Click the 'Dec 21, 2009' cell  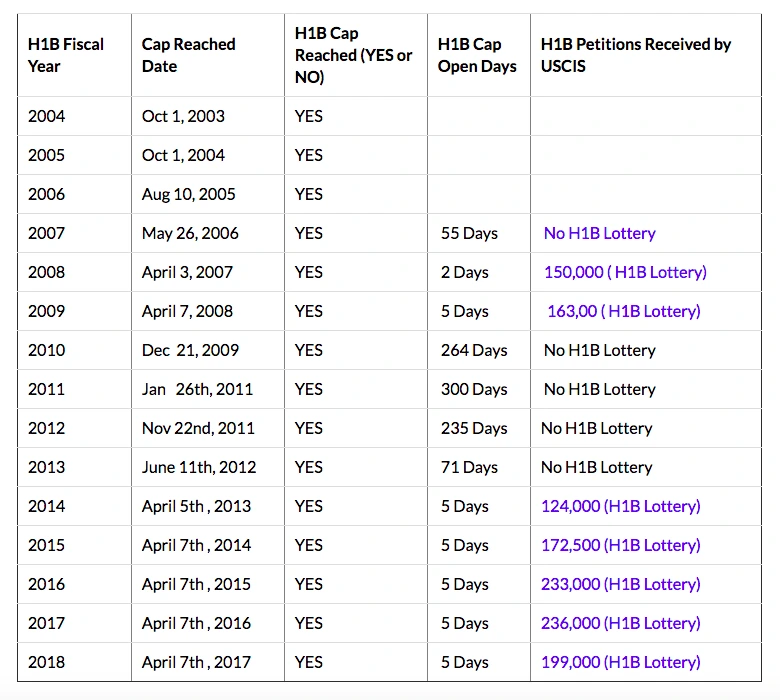click(208, 350)
